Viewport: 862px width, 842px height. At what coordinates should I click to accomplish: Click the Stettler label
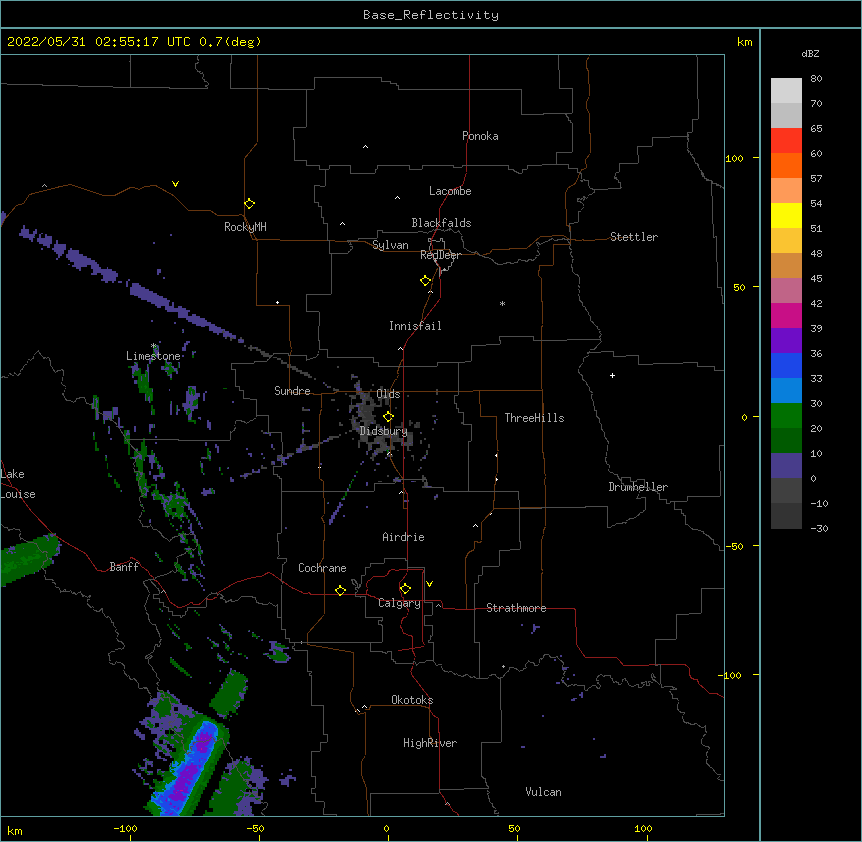(633, 237)
